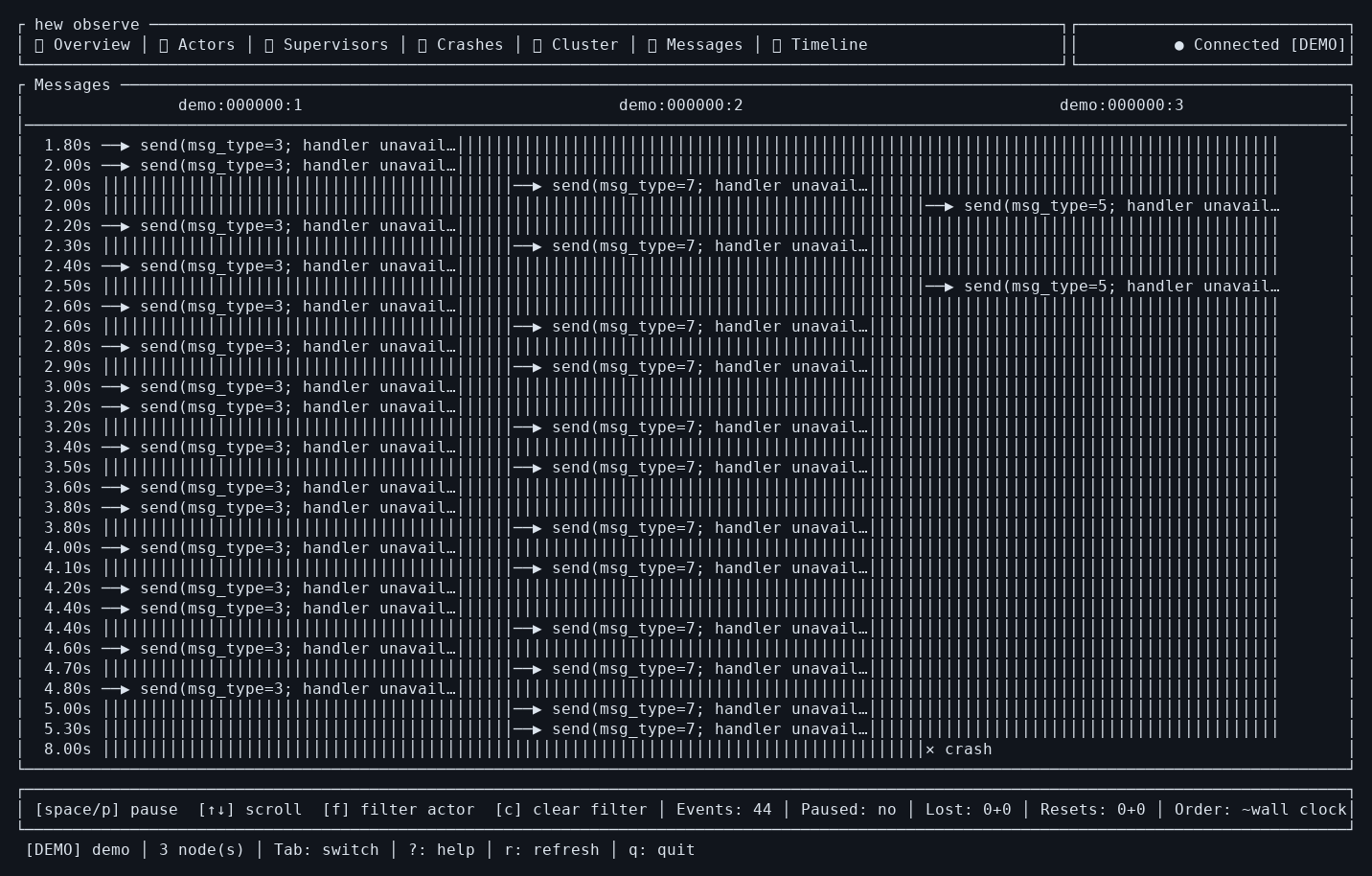Click the Lost: 0+0 indicator
Viewport: 1372px width, 876px height.
coord(969,810)
